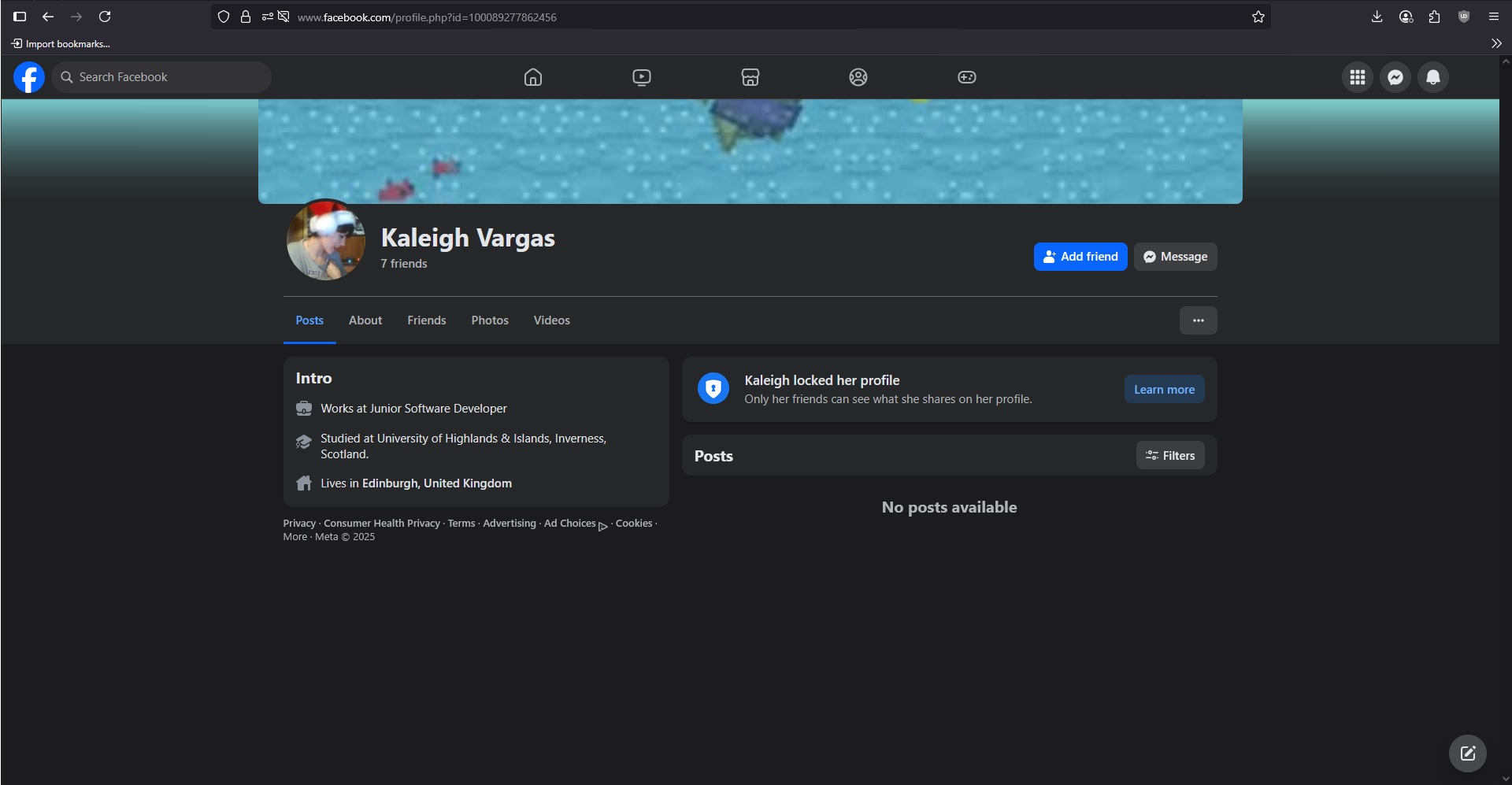The image size is (1512, 785).
Task: Open the Video (Watch) icon
Action: pos(642,77)
